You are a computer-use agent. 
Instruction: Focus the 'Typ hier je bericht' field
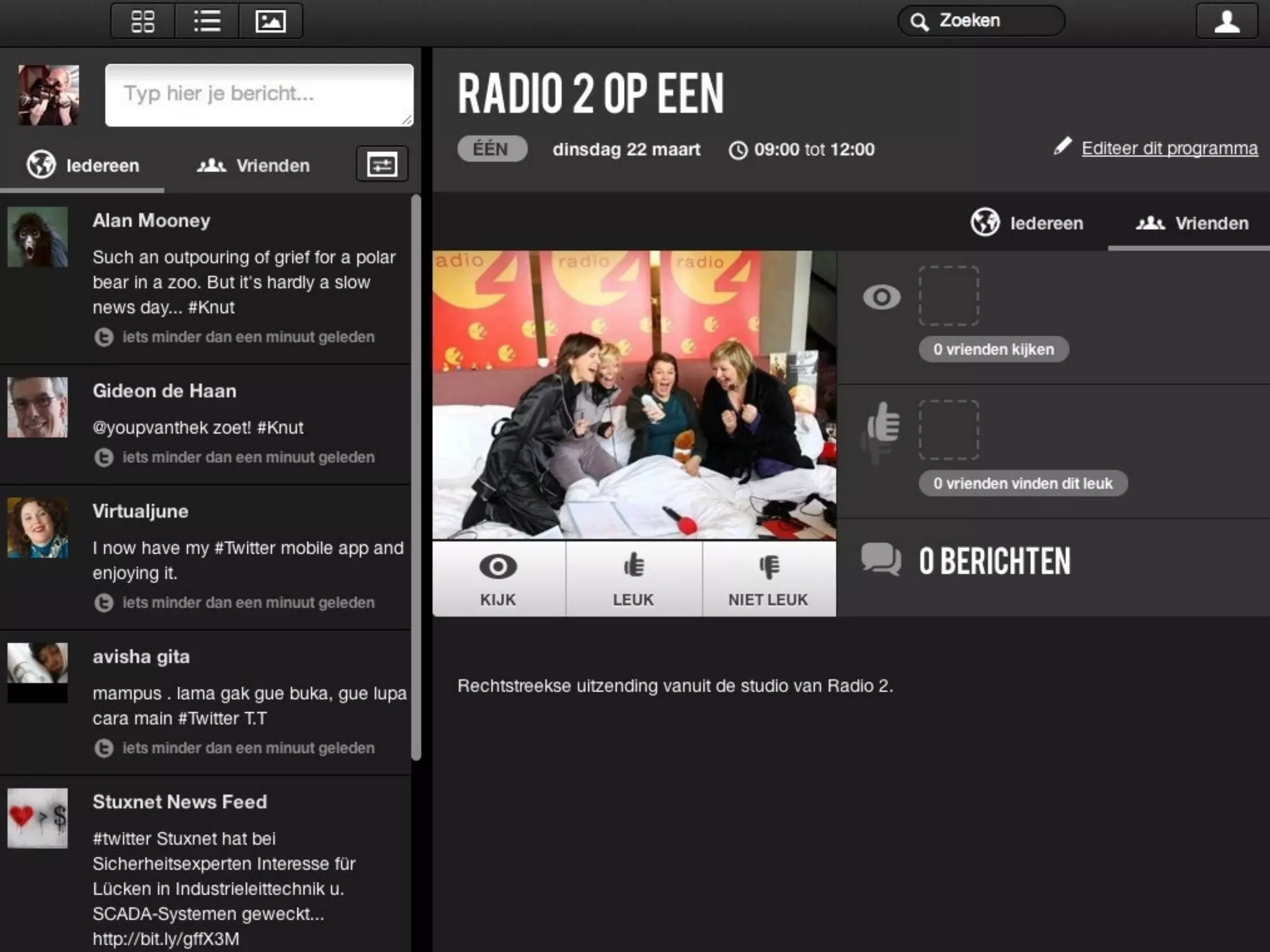point(259,95)
